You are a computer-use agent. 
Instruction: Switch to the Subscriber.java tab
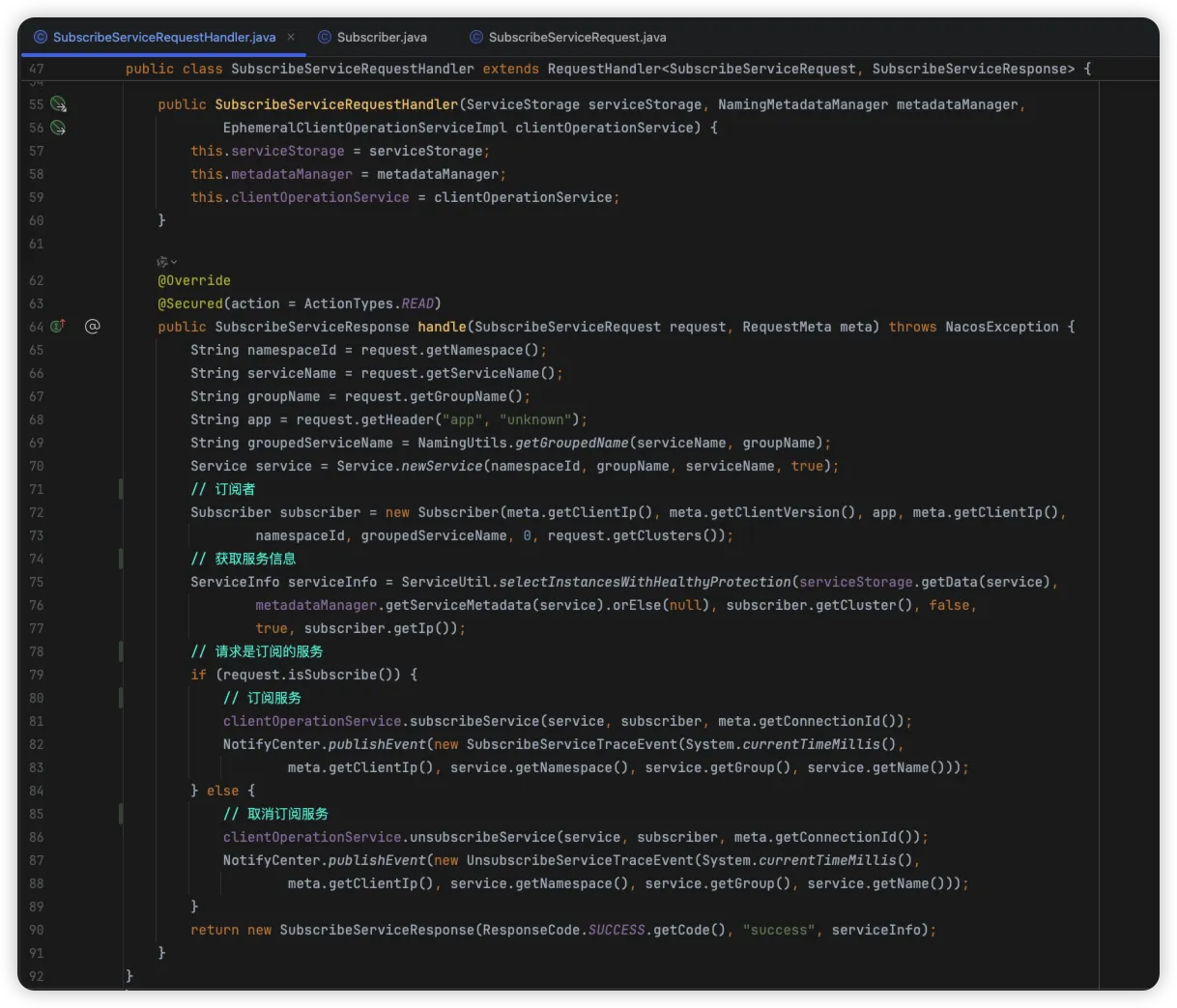pos(381,37)
